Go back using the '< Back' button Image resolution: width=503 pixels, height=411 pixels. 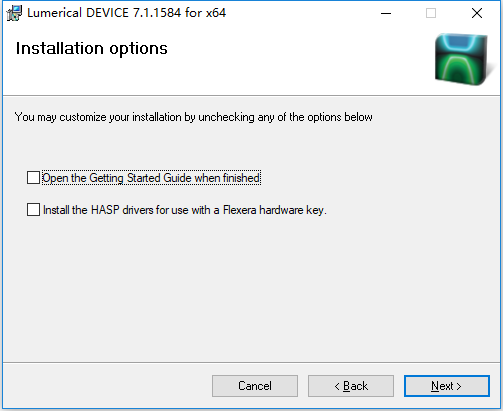click(351, 386)
